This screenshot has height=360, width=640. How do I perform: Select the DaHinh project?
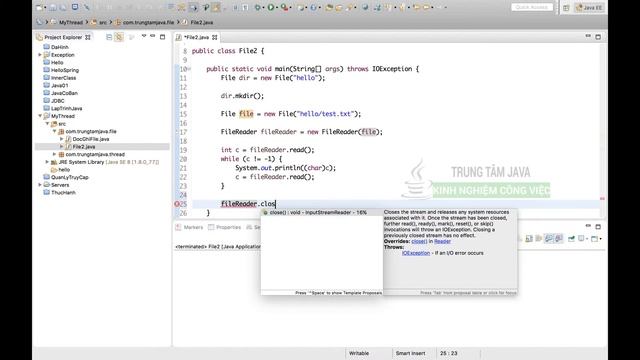[x=60, y=47]
